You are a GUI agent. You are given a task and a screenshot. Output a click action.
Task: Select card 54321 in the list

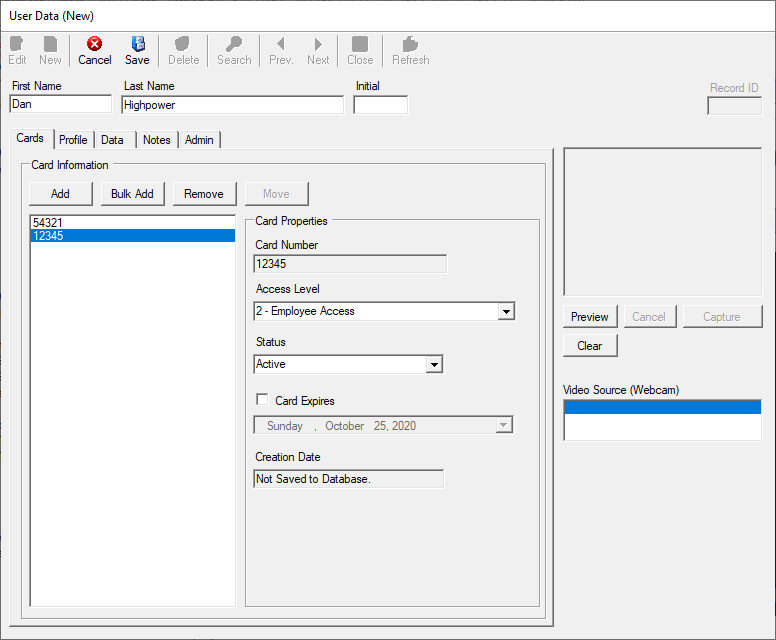pos(132,223)
